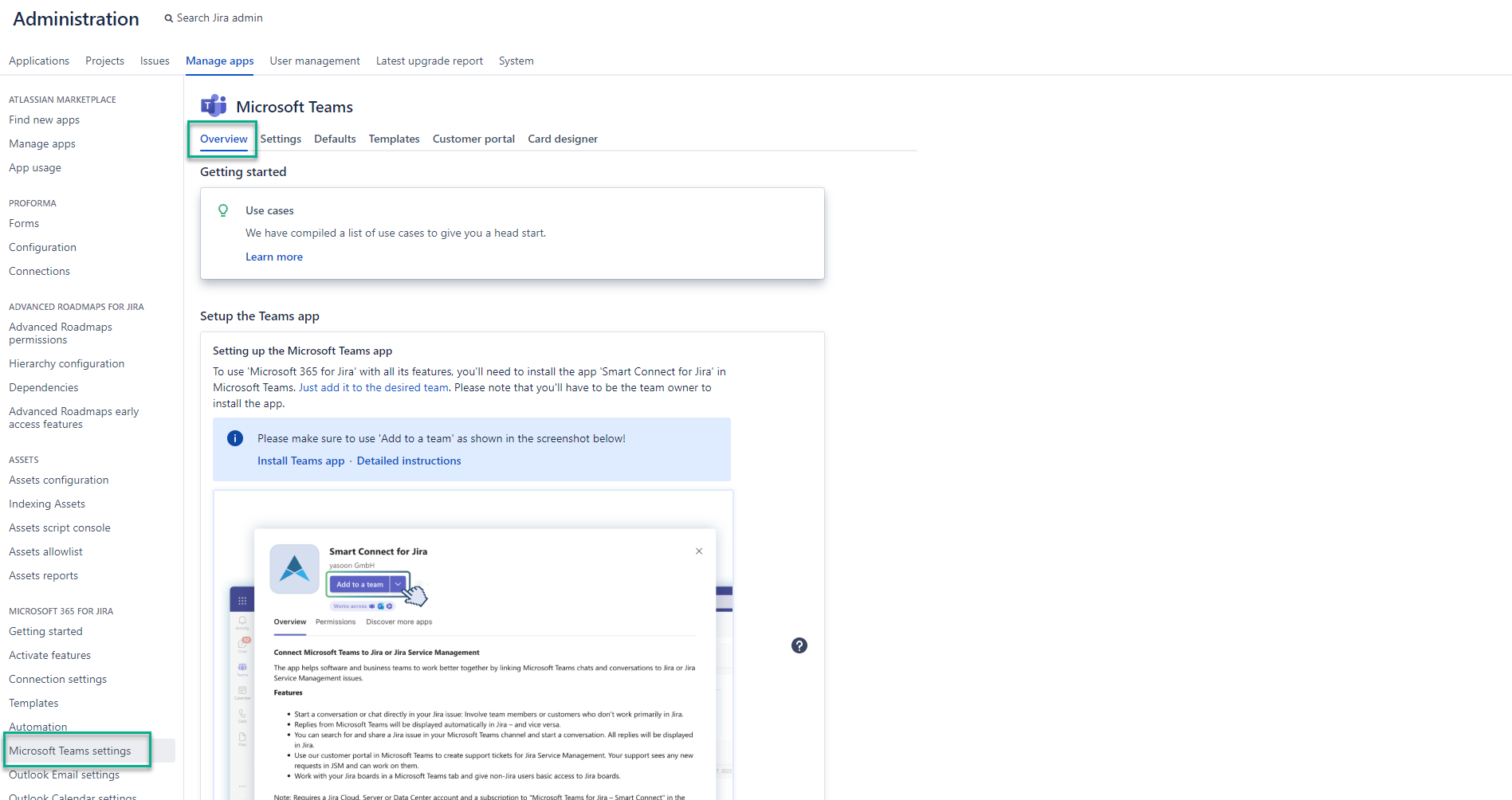Click 'Just add it to the desired team' link
Image resolution: width=1512 pixels, height=800 pixels.
pos(374,387)
